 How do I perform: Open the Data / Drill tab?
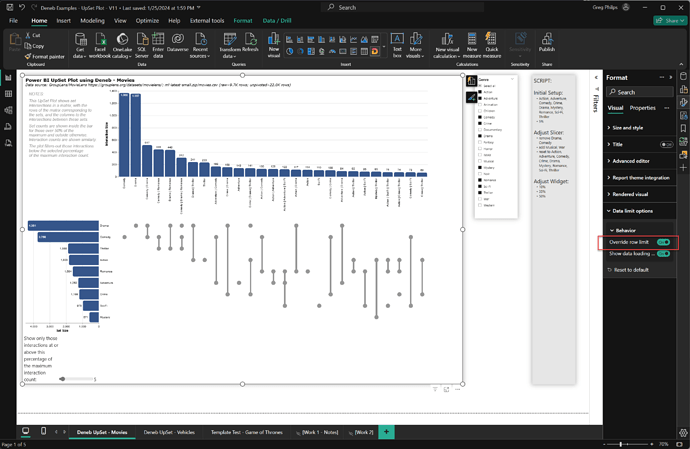277,21
